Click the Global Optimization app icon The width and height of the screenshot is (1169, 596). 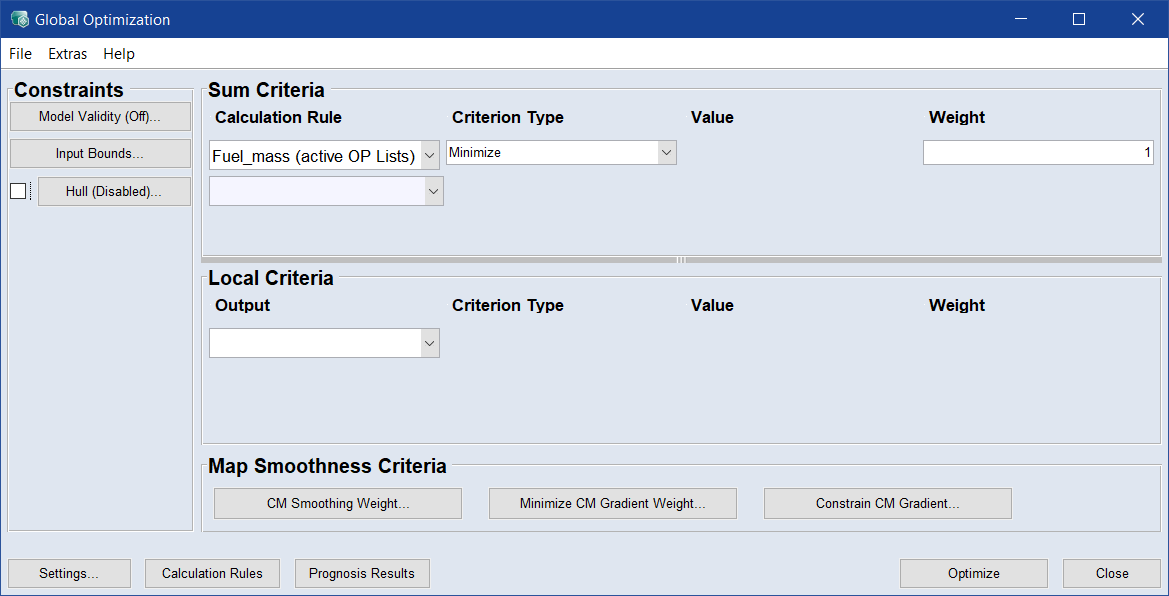[19, 19]
